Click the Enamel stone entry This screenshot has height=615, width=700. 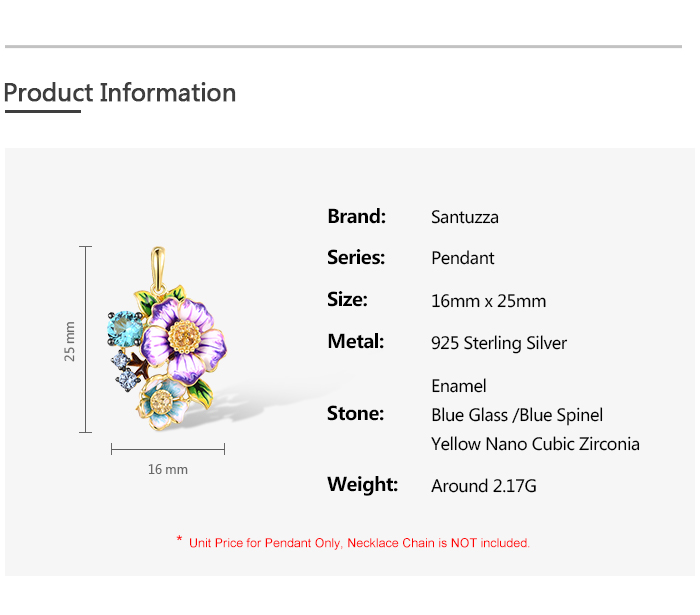pyautogui.click(x=459, y=386)
